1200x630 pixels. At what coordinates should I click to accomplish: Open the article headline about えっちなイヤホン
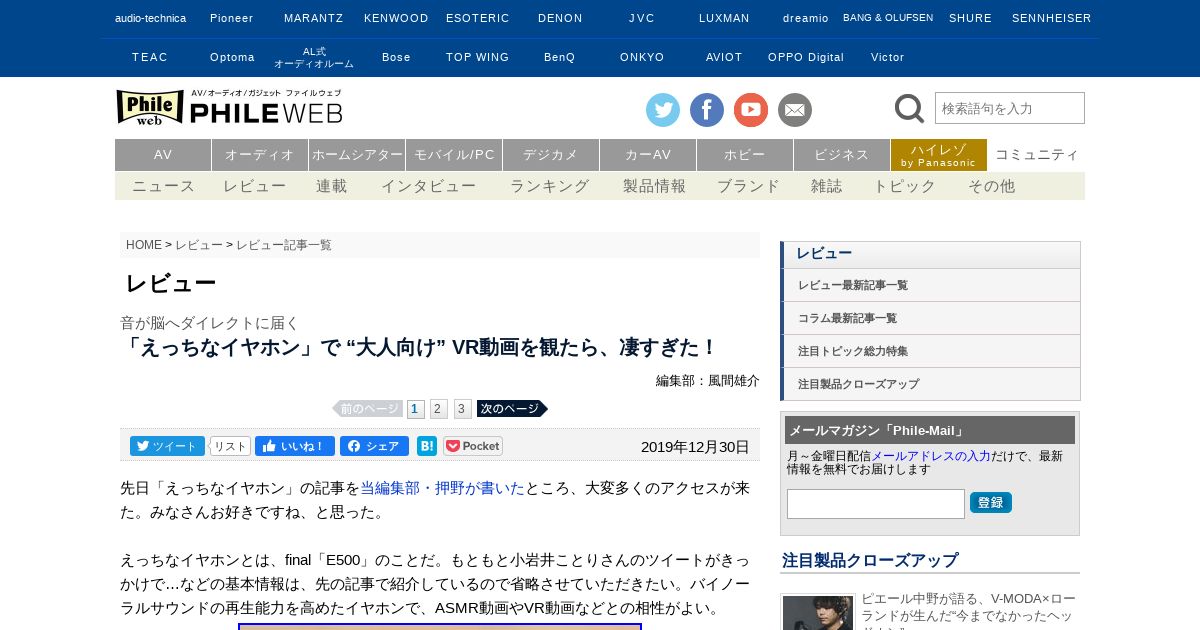pos(419,347)
